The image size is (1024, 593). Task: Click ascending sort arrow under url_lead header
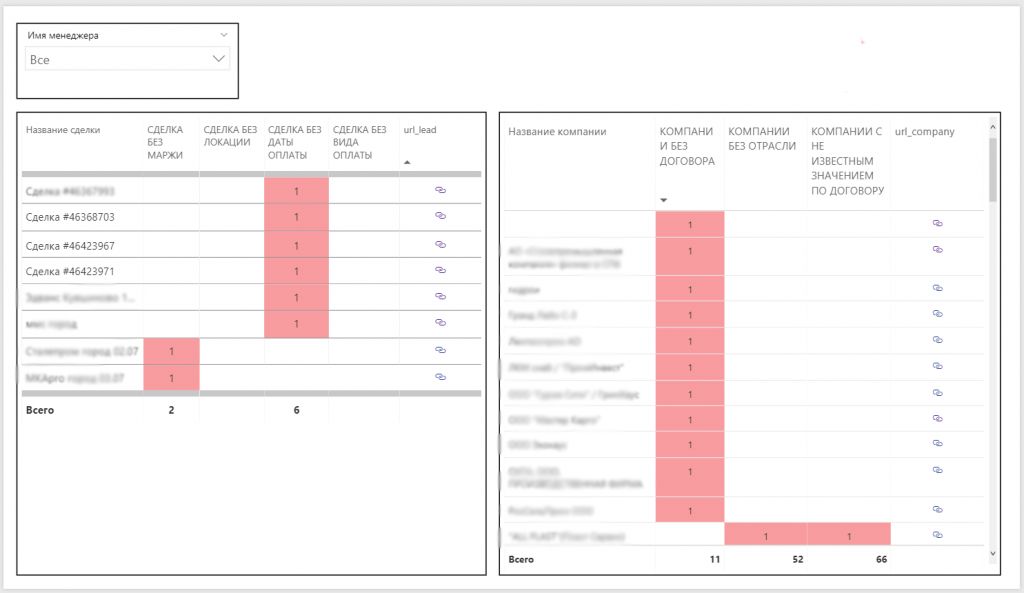click(x=407, y=162)
